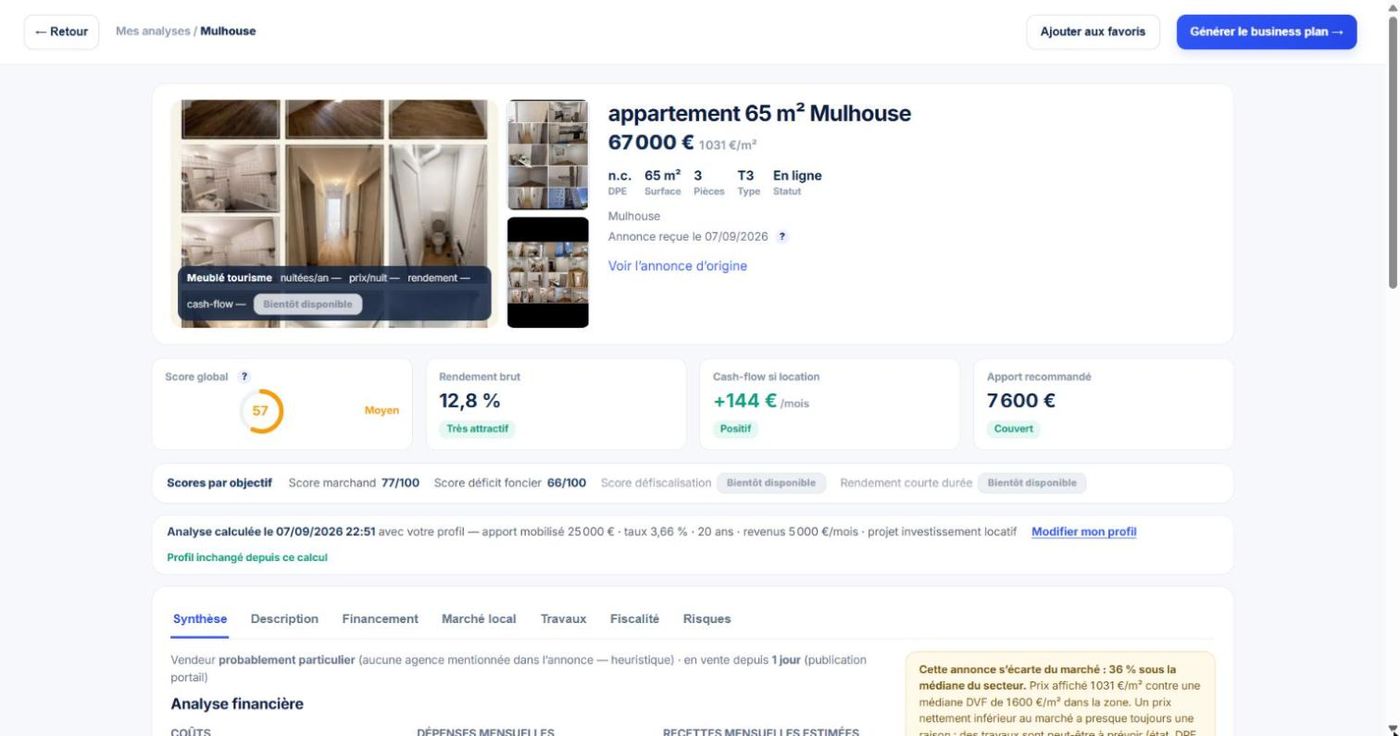Open the upper small photo thumbnail
The width and height of the screenshot is (1400, 736).
coord(548,154)
